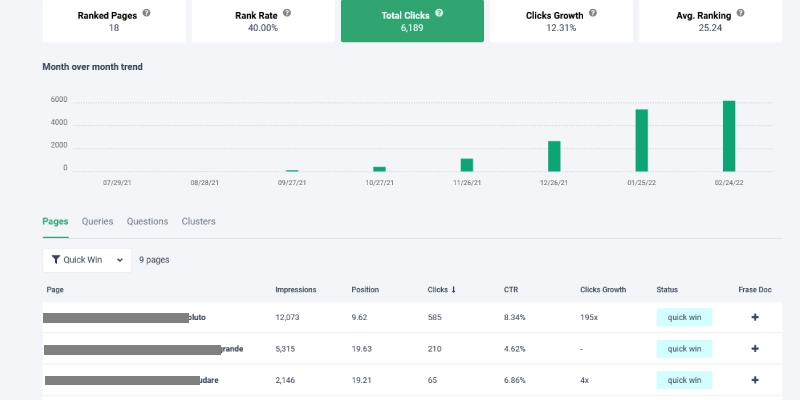Sort by the Status column header
800x400 pixels.
pos(667,290)
